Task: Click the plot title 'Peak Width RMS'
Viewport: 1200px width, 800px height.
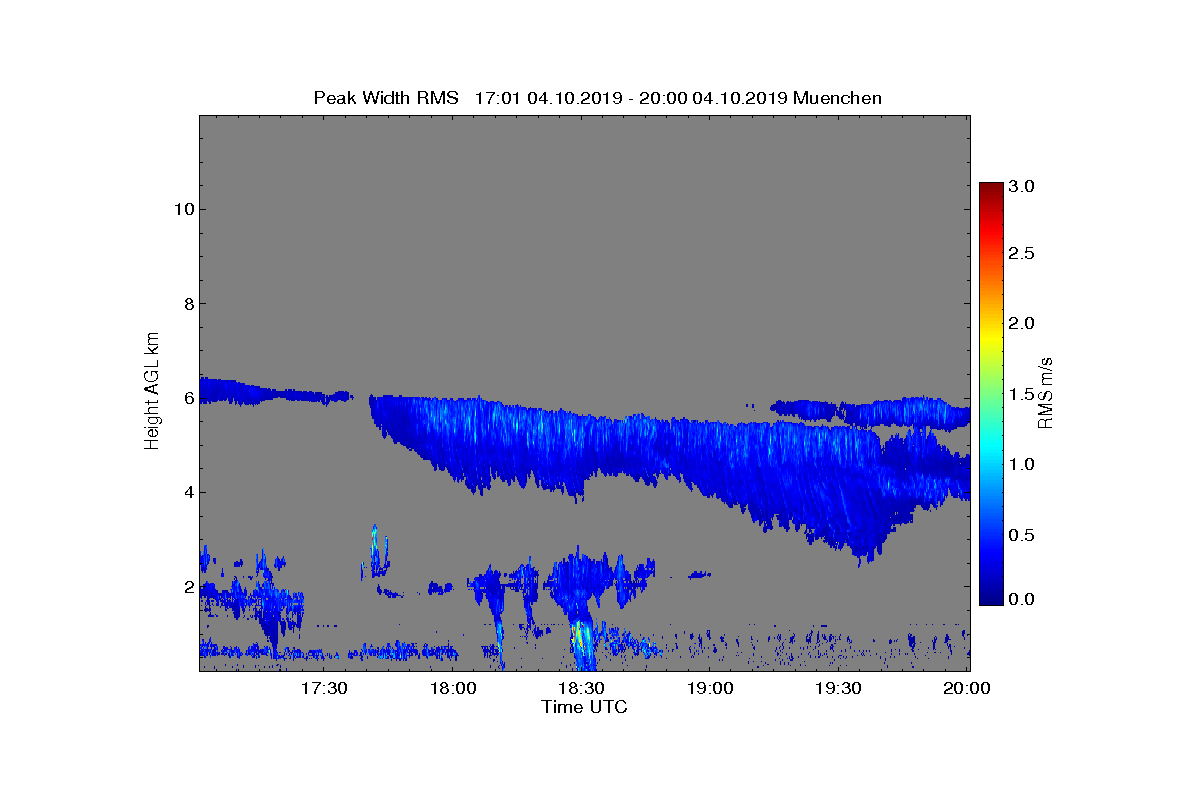Action: click(x=386, y=98)
